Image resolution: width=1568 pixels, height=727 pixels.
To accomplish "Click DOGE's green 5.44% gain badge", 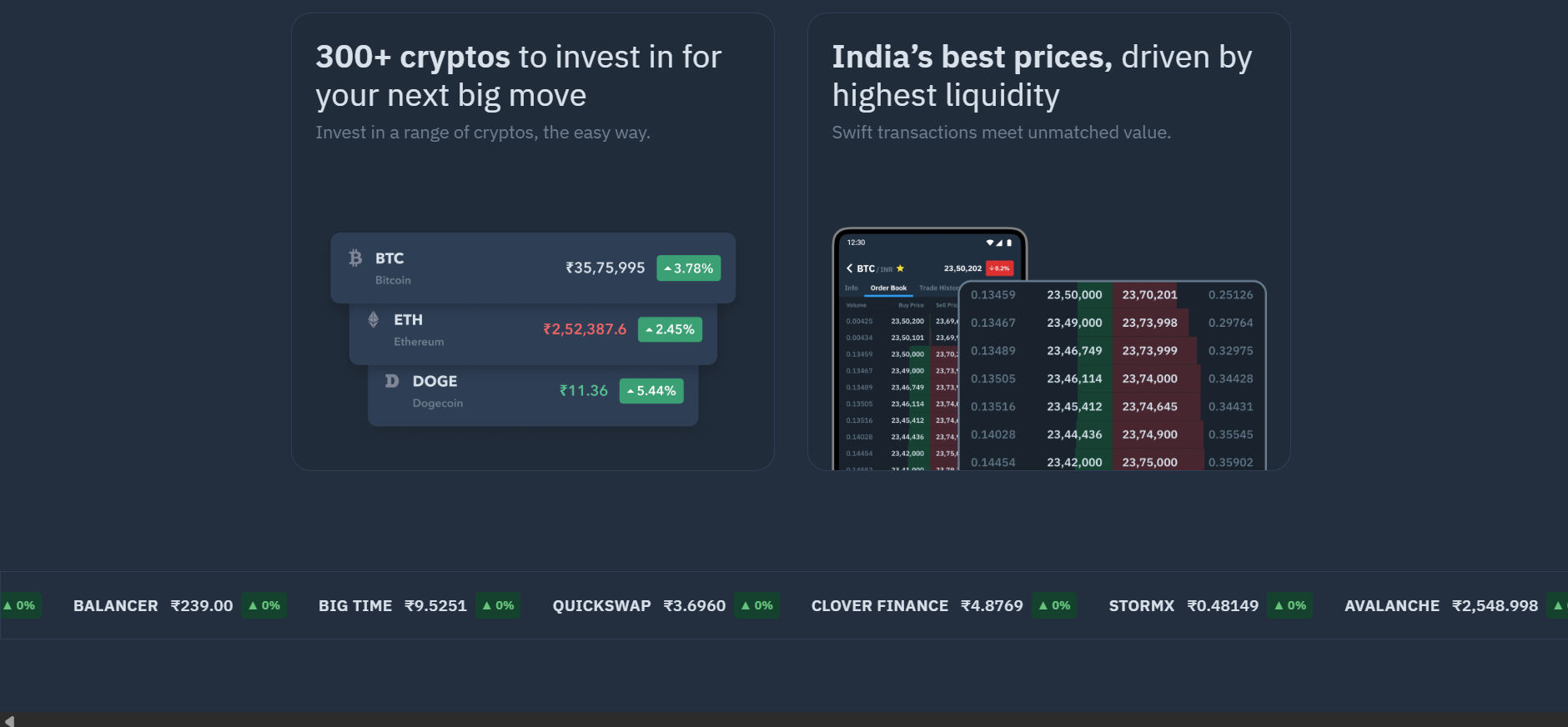I will pyautogui.click(x=651, y=390).
